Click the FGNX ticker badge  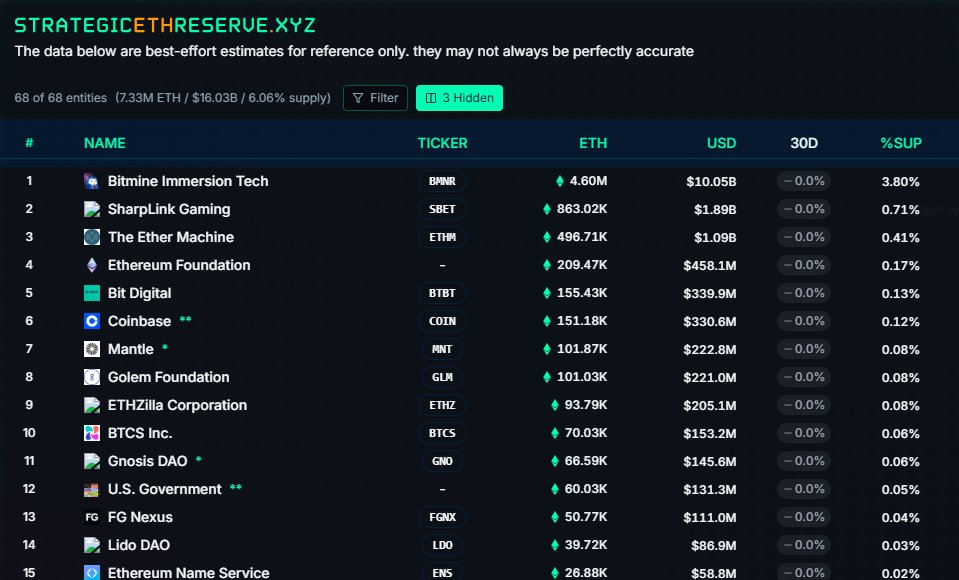pos(442,517)
